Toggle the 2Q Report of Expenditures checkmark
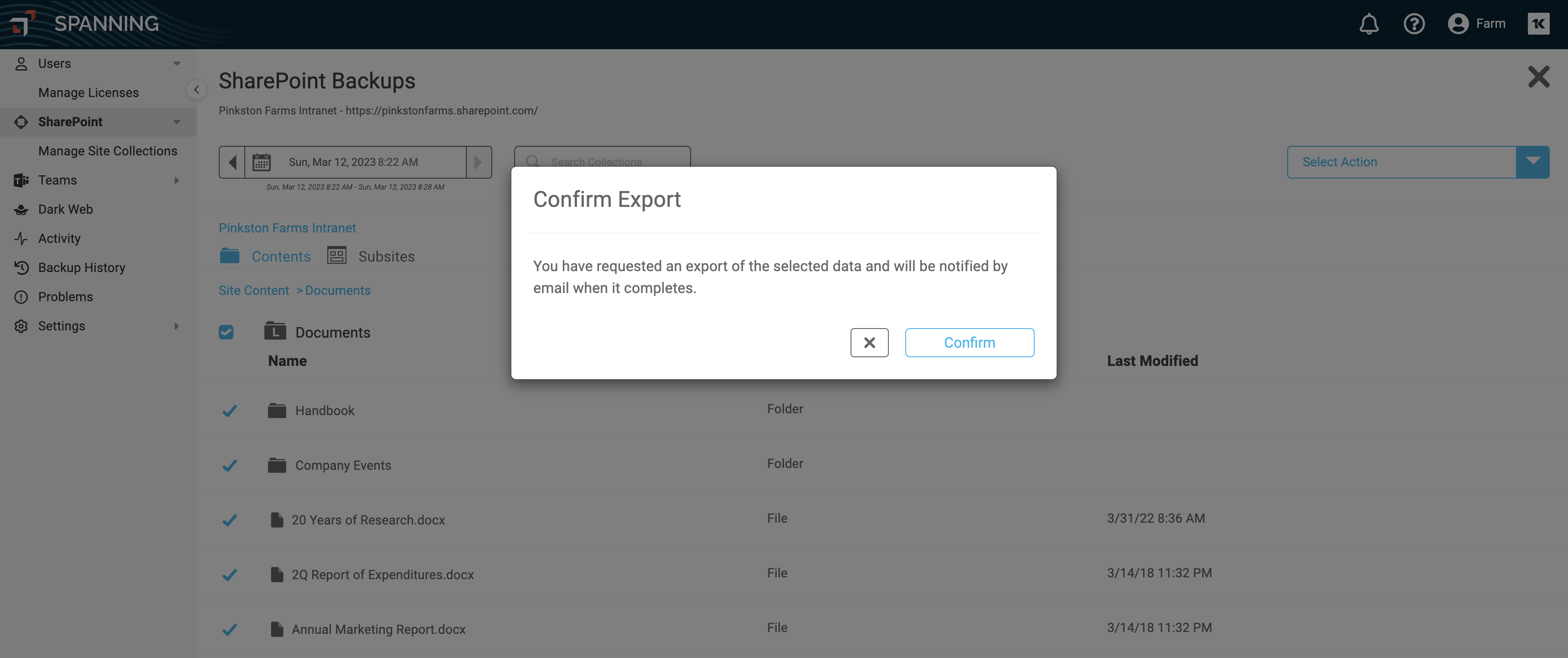The image size is (1568, 658). point(229,575)
